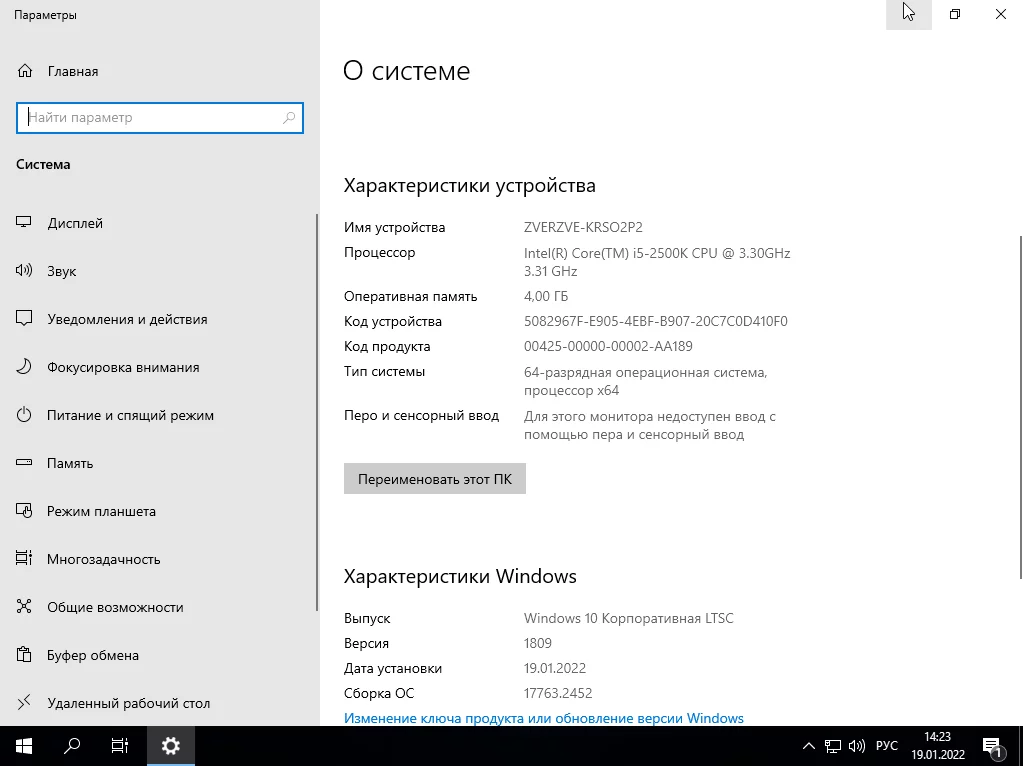Open Task View on the taskbar
The image size is (1023, 766).
pos(120,746)
